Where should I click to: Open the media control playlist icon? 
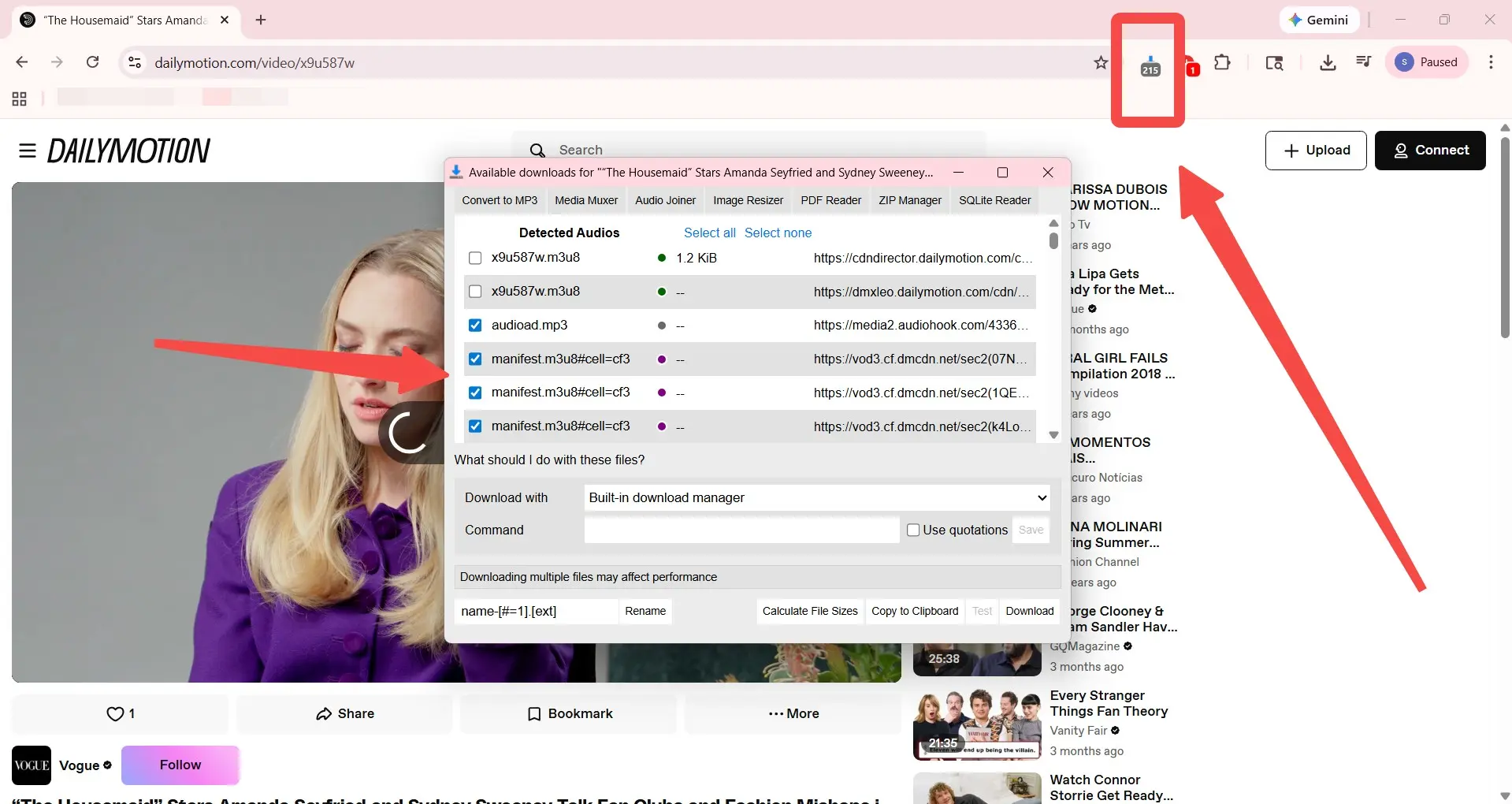(1363, 62)
